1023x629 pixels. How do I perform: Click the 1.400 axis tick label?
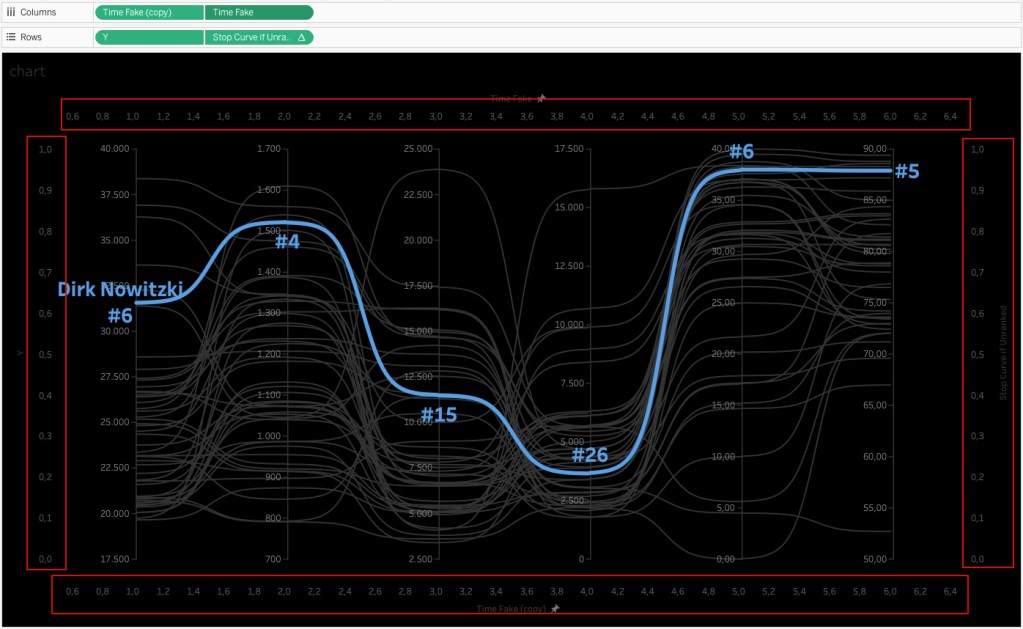(x=269, y=271)
